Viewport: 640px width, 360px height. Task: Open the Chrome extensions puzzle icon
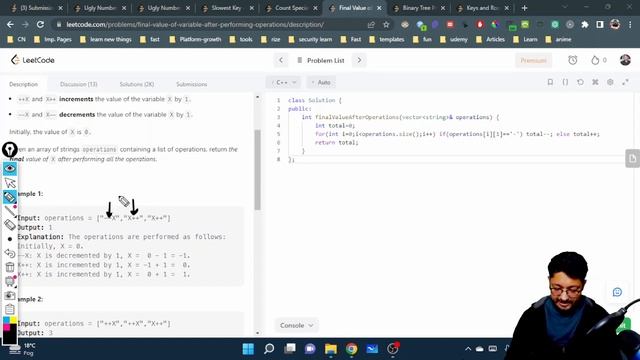(x=584, y=24)
